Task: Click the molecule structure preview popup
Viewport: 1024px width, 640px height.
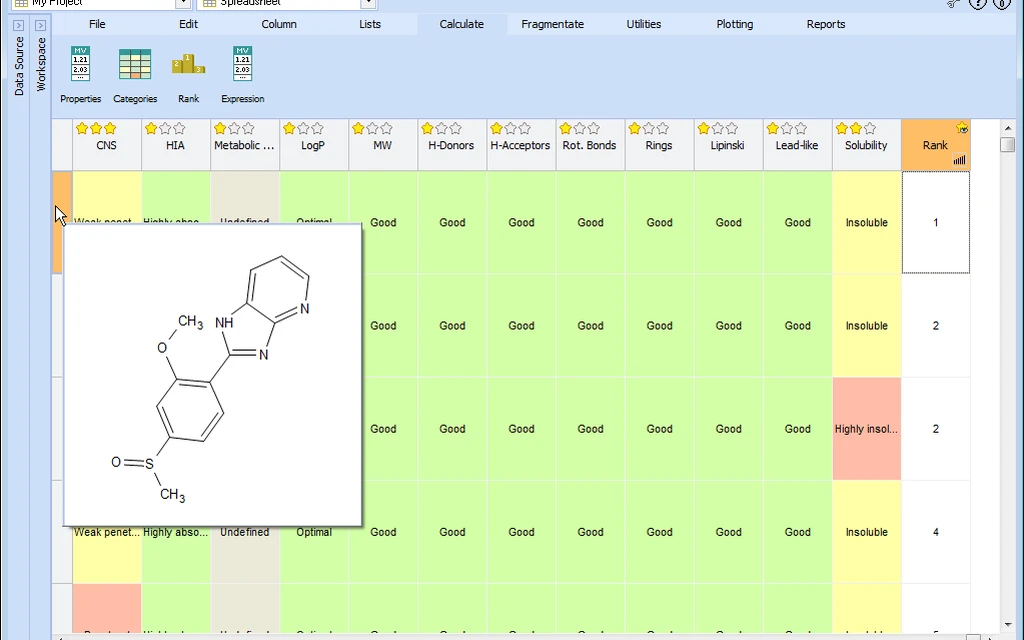Action: click(212, 375)
